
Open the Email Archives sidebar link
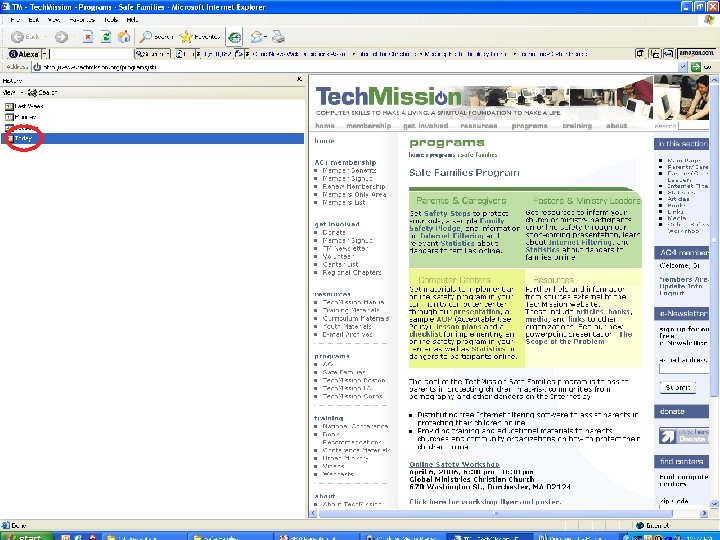[348, 335]
